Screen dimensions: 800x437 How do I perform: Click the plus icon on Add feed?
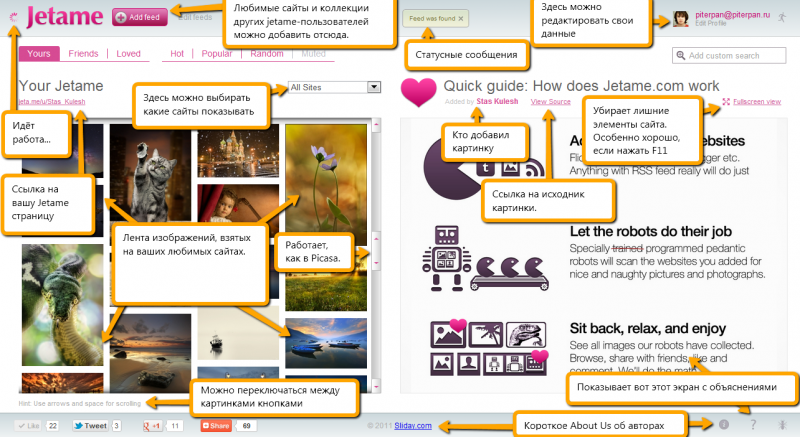[121, 17]
